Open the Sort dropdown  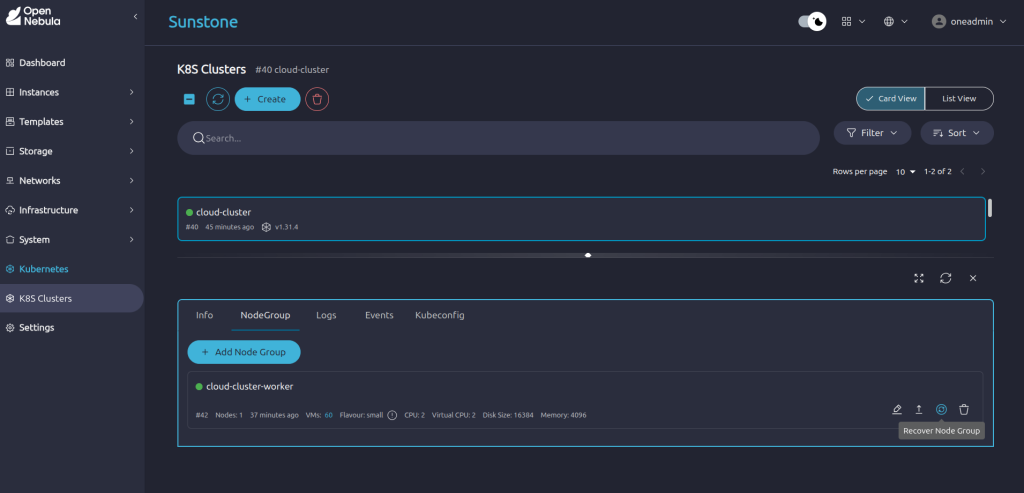(957, 133)
